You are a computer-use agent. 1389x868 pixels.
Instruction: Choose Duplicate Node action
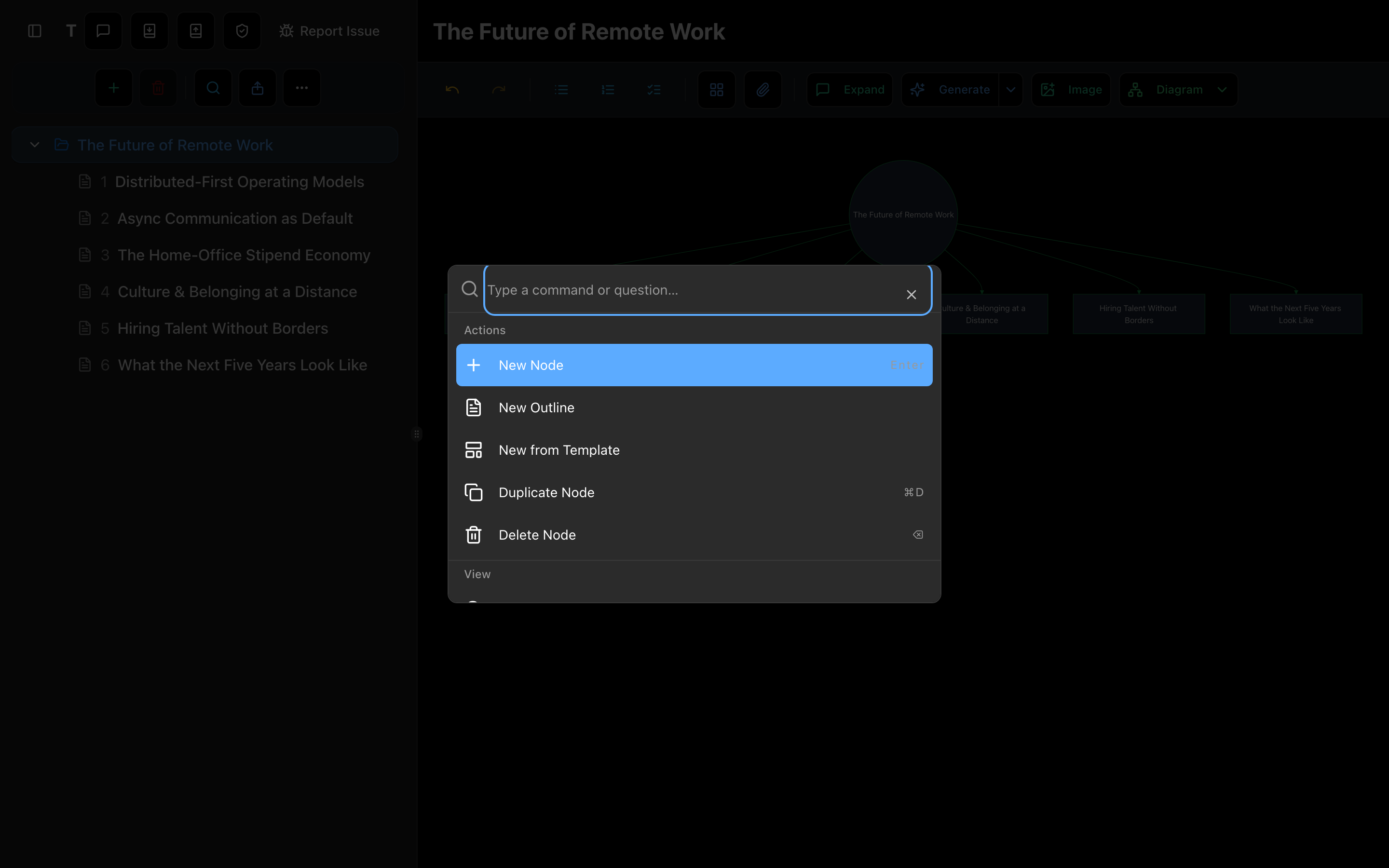(694, 492)
